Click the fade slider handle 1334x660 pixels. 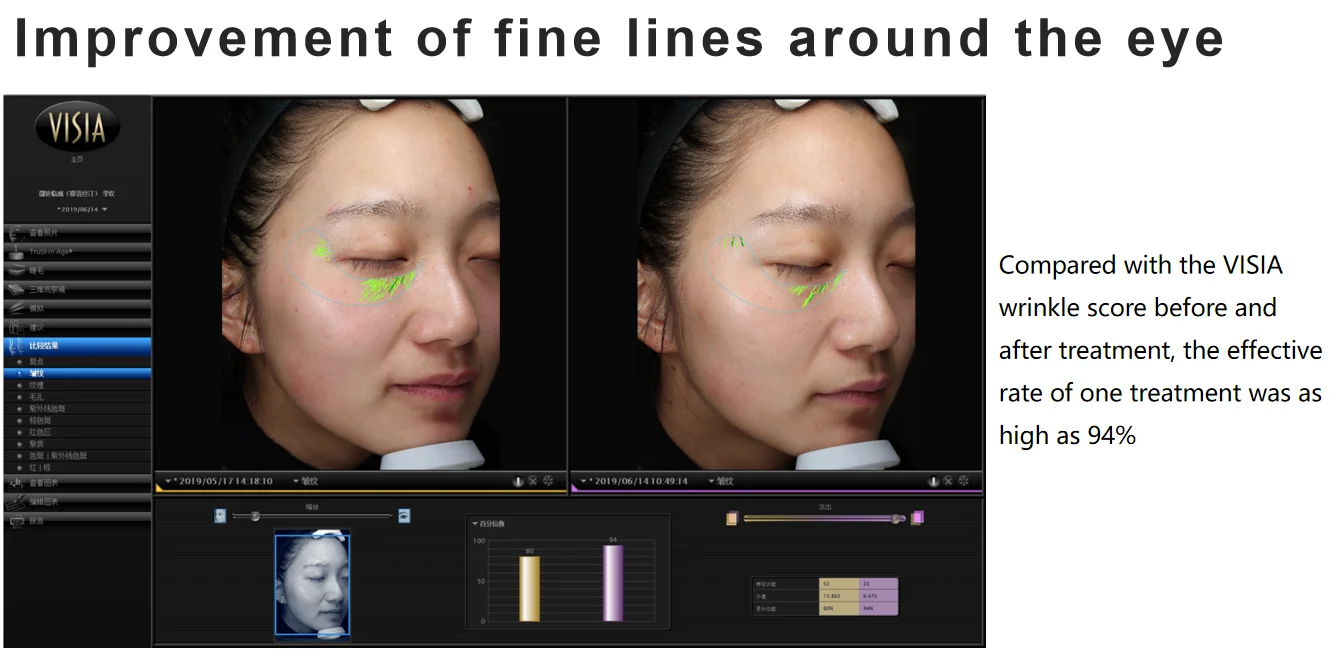[897, 518]
